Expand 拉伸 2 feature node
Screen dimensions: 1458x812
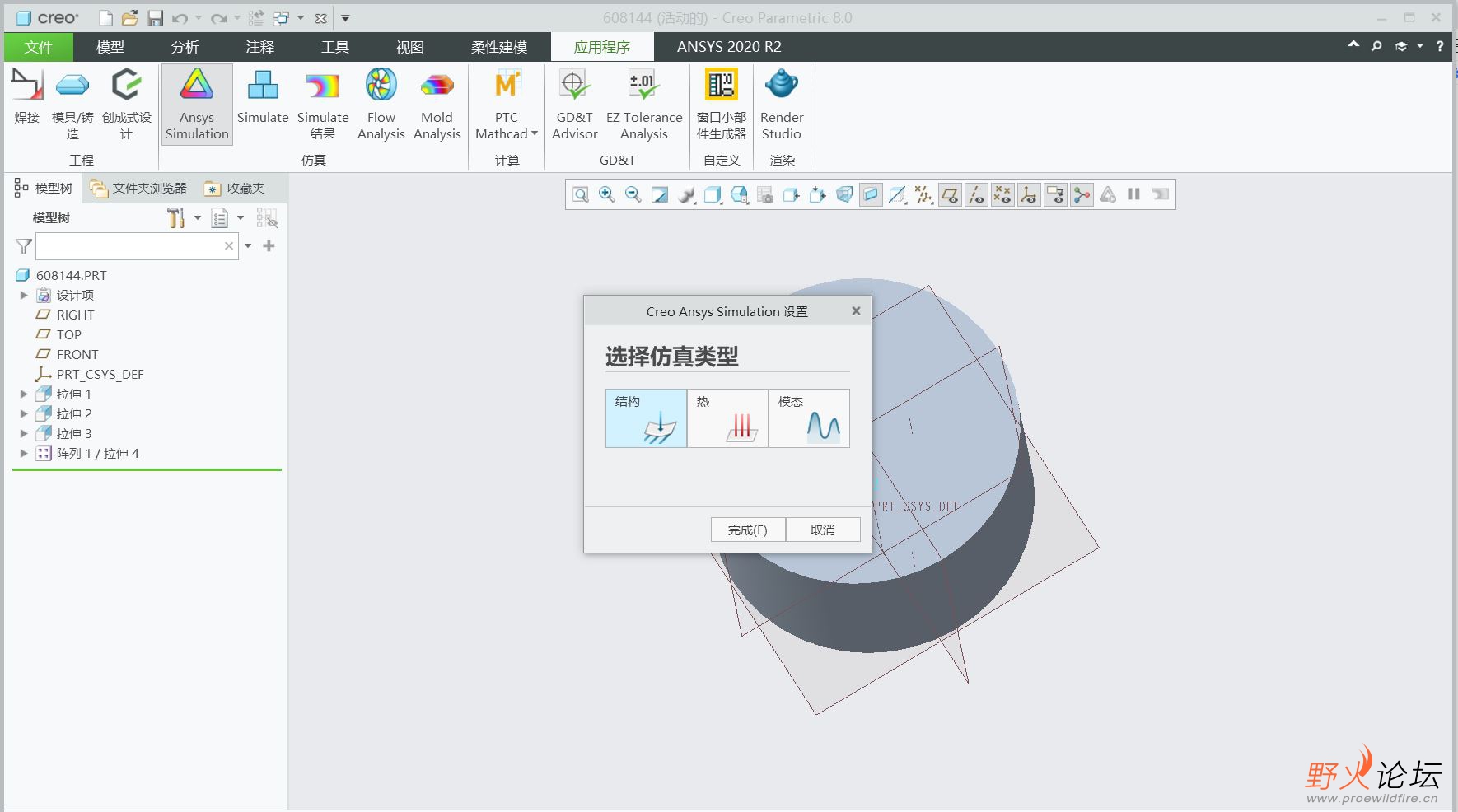pyautogui.click(x=24, y=413)
